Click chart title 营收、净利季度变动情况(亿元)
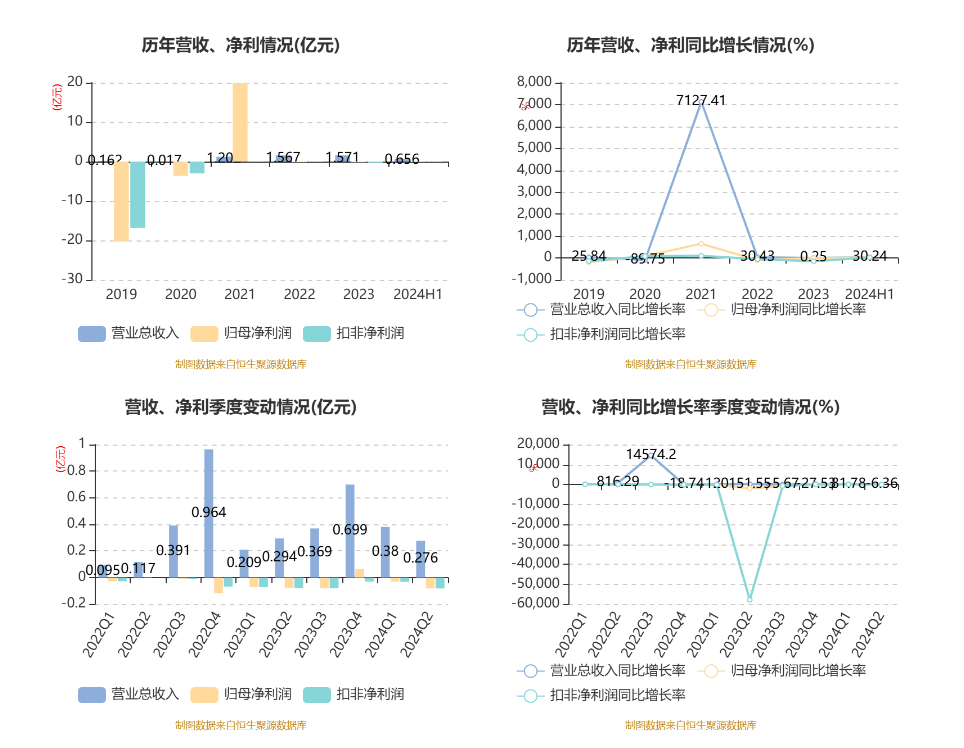This screenshot has height=748, width=964. [x=240, y=407]
